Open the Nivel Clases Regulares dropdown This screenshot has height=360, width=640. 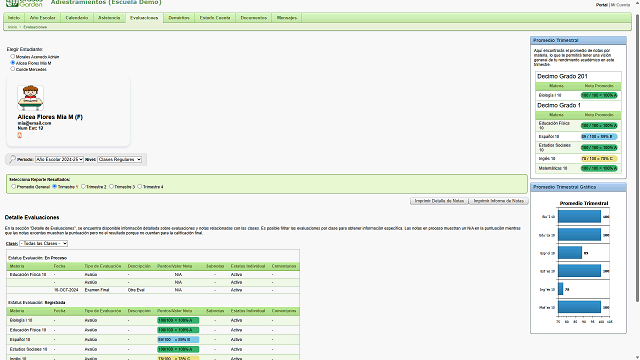tap(119, 159)
